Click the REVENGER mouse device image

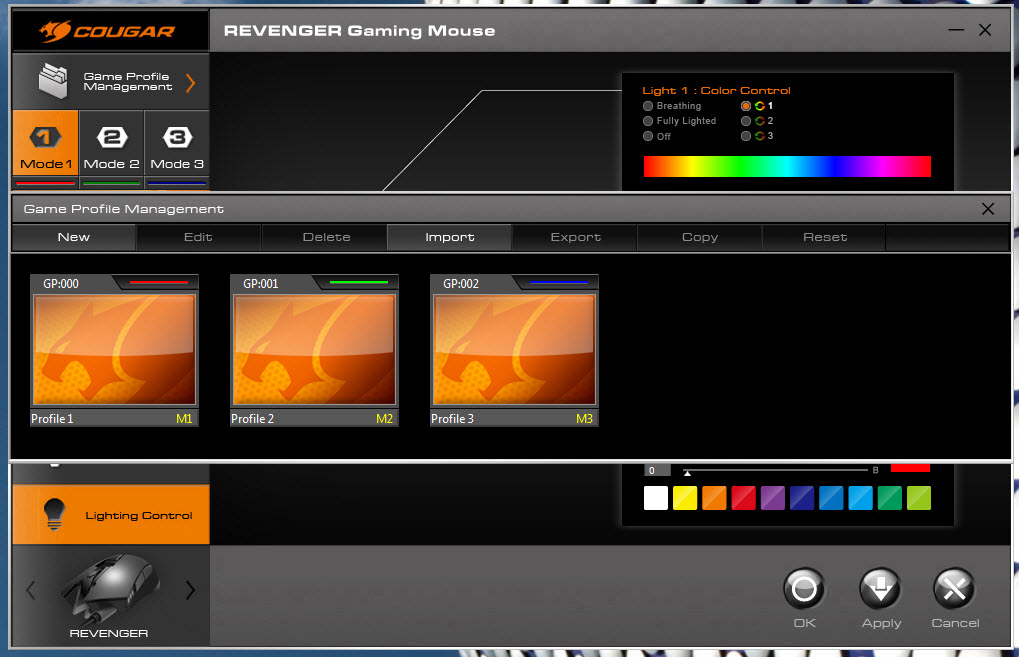coord(110,588)
